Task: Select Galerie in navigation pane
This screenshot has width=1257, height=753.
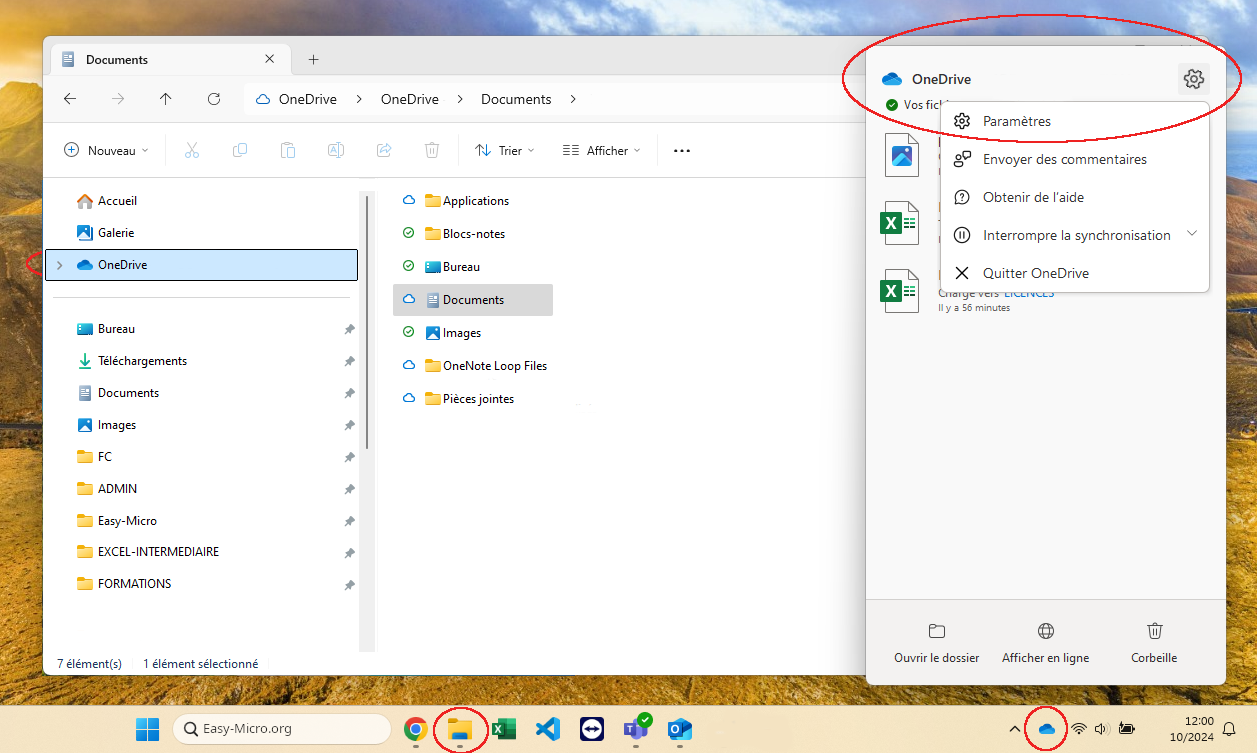Action: (106, 233)
